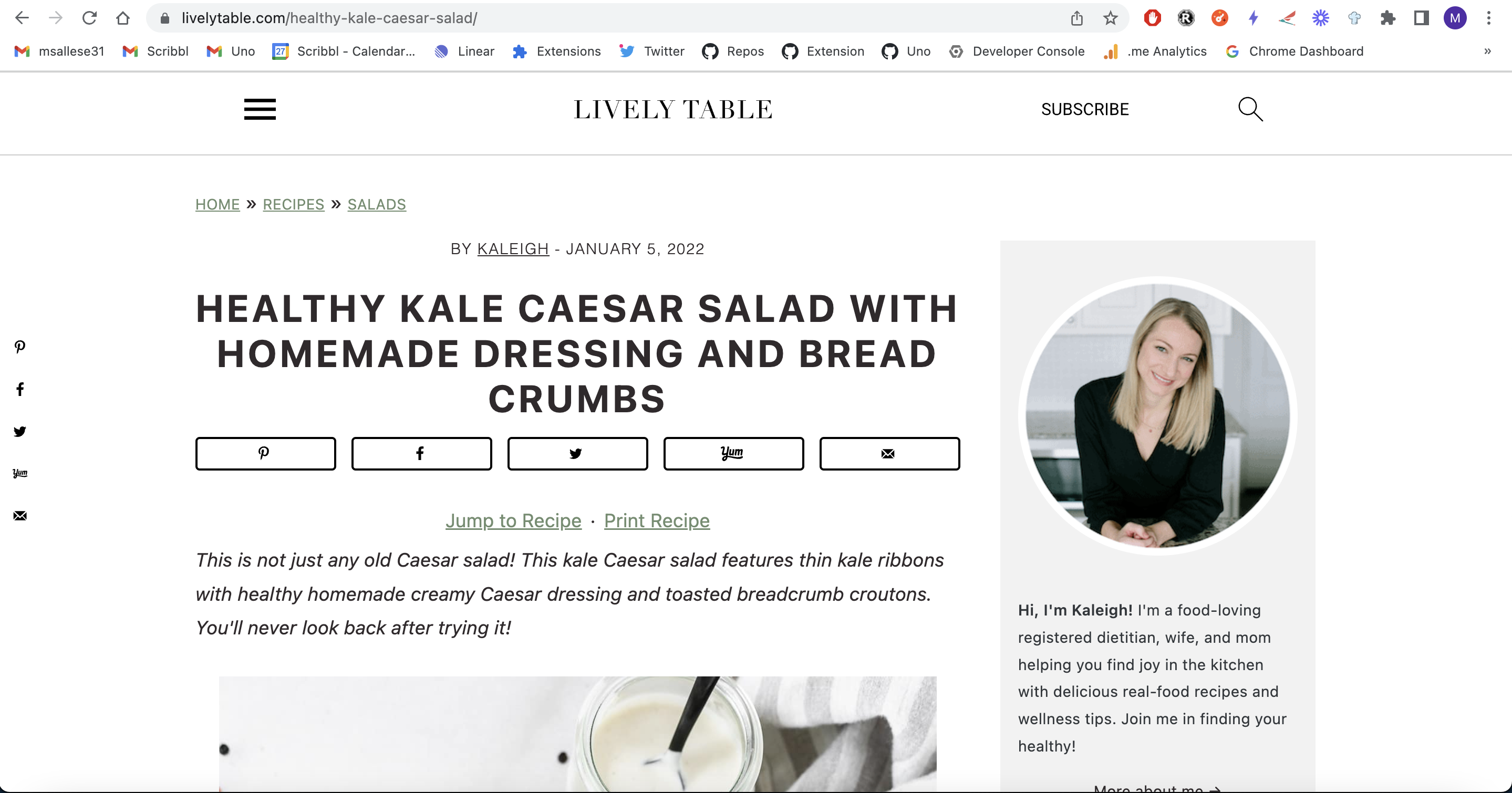Viewport: 1512px width, 793px height.
Task: Select the SALADS navigation tab
Action: coord(377,204)
